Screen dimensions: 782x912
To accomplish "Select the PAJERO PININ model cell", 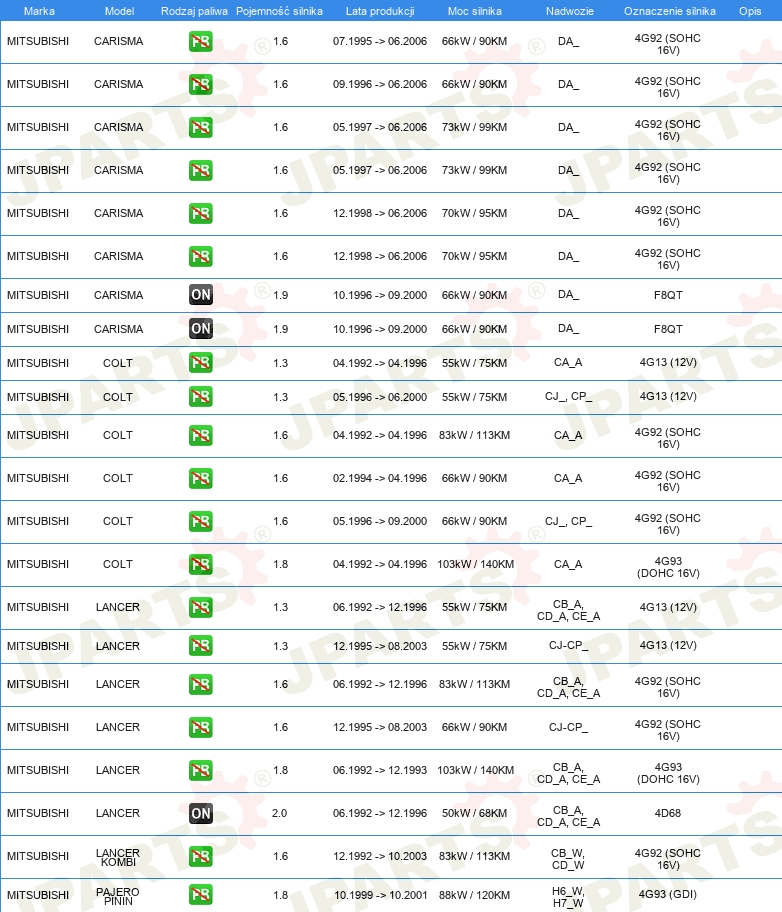I will click(x=118, y=896).
